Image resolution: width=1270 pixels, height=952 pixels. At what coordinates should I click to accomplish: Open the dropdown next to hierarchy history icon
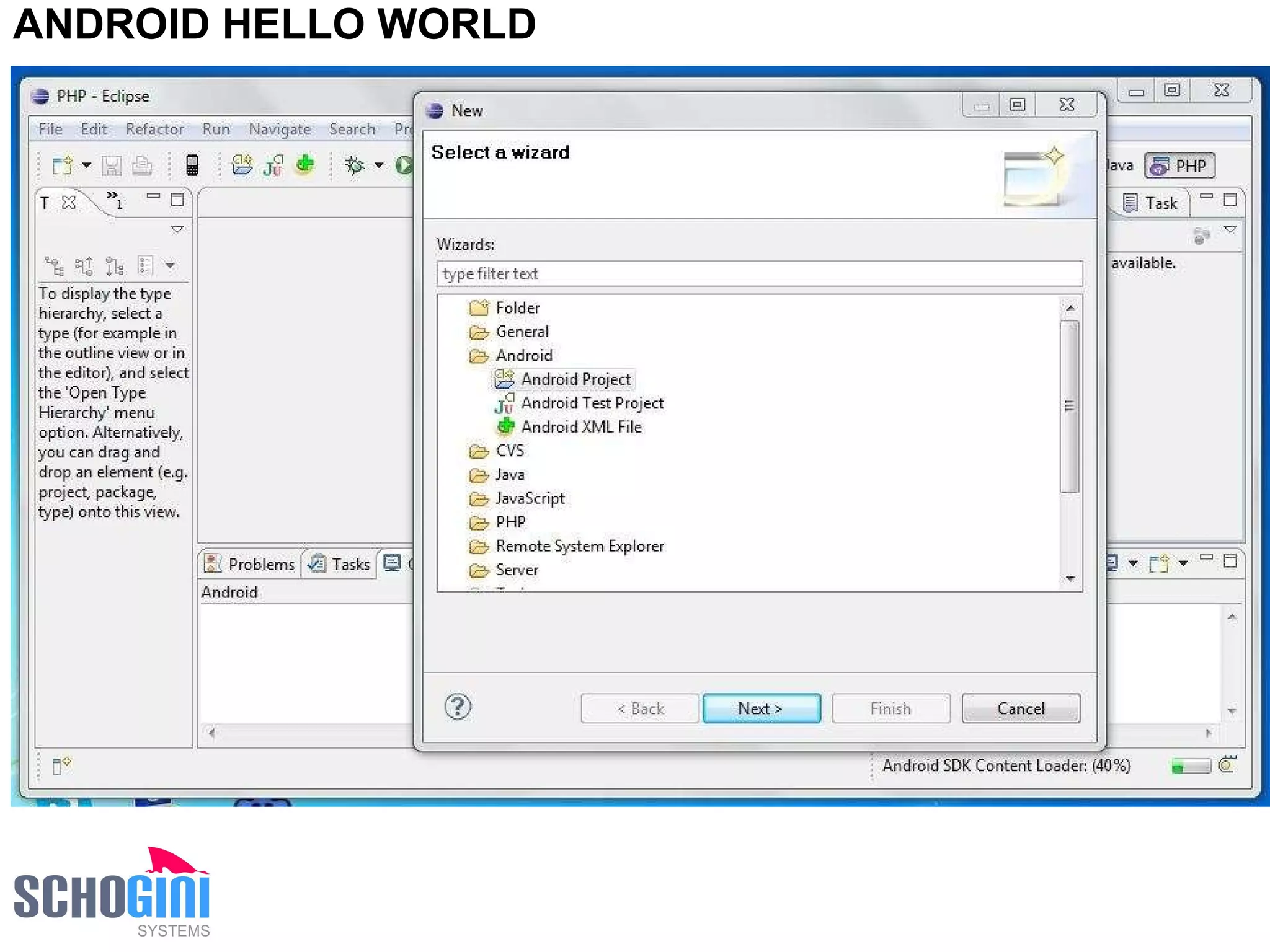pos(170,266)
